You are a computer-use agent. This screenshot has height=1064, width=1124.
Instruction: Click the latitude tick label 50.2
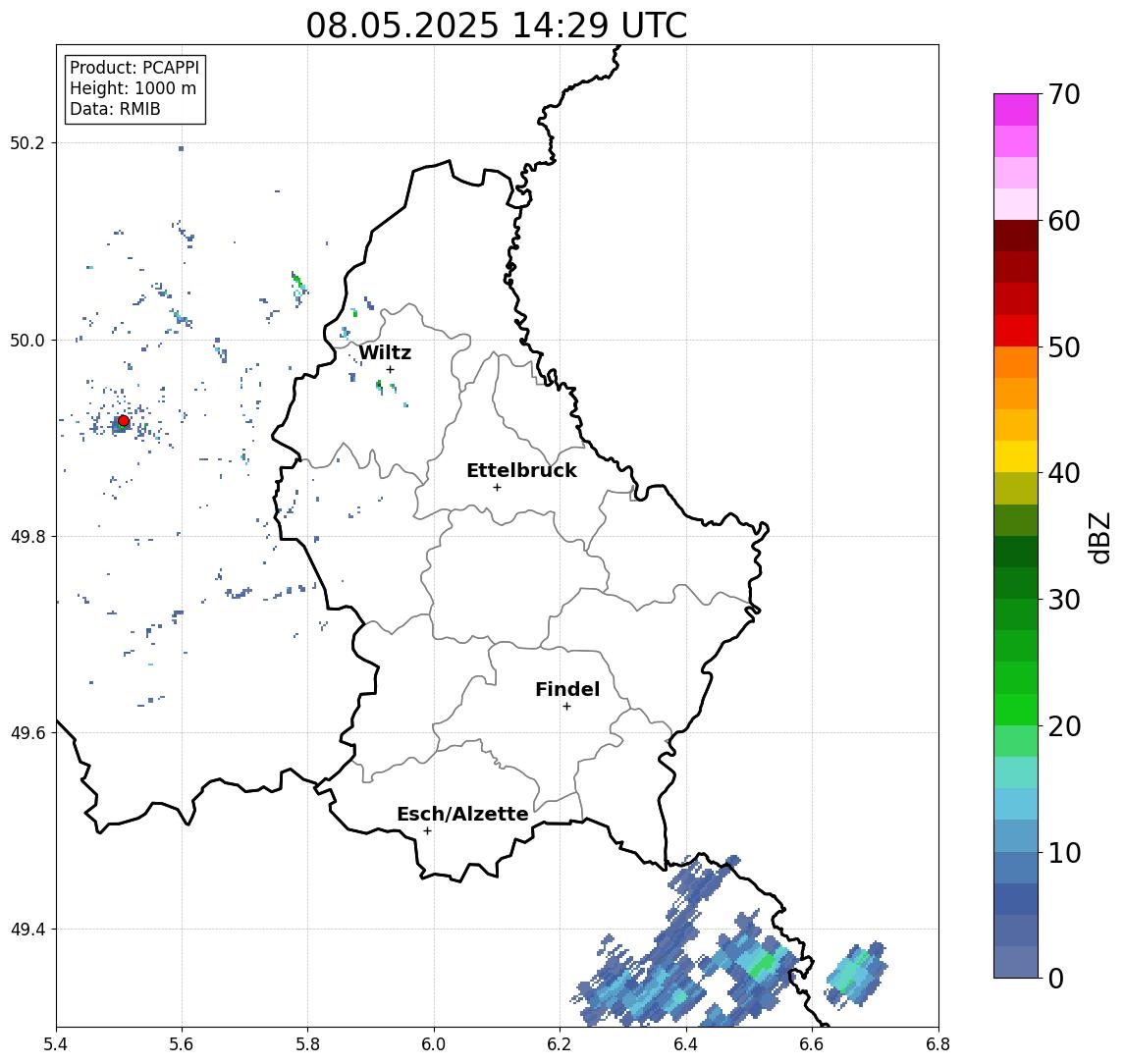(x=27, y=142)
